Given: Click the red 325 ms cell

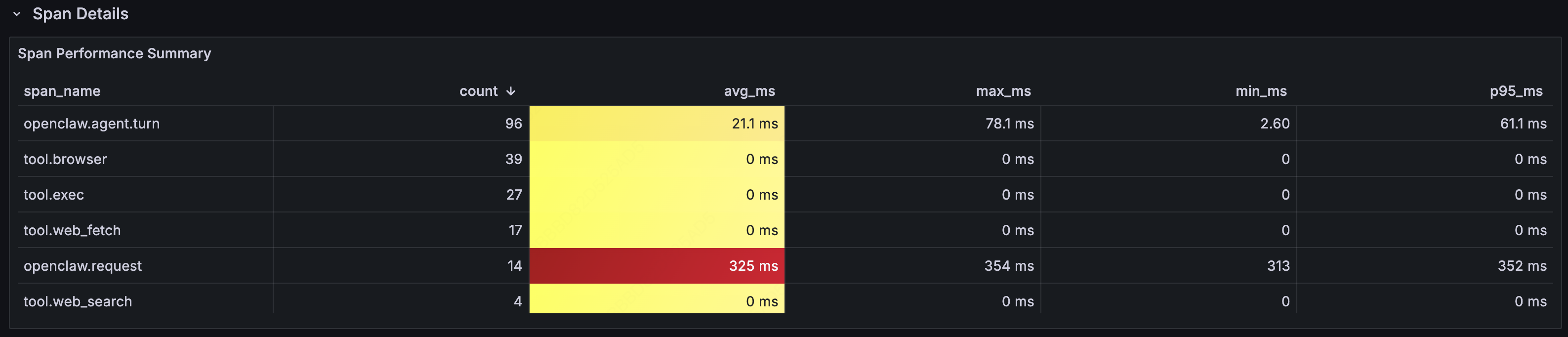Looking at the screenshot, I should coord(753,266).
